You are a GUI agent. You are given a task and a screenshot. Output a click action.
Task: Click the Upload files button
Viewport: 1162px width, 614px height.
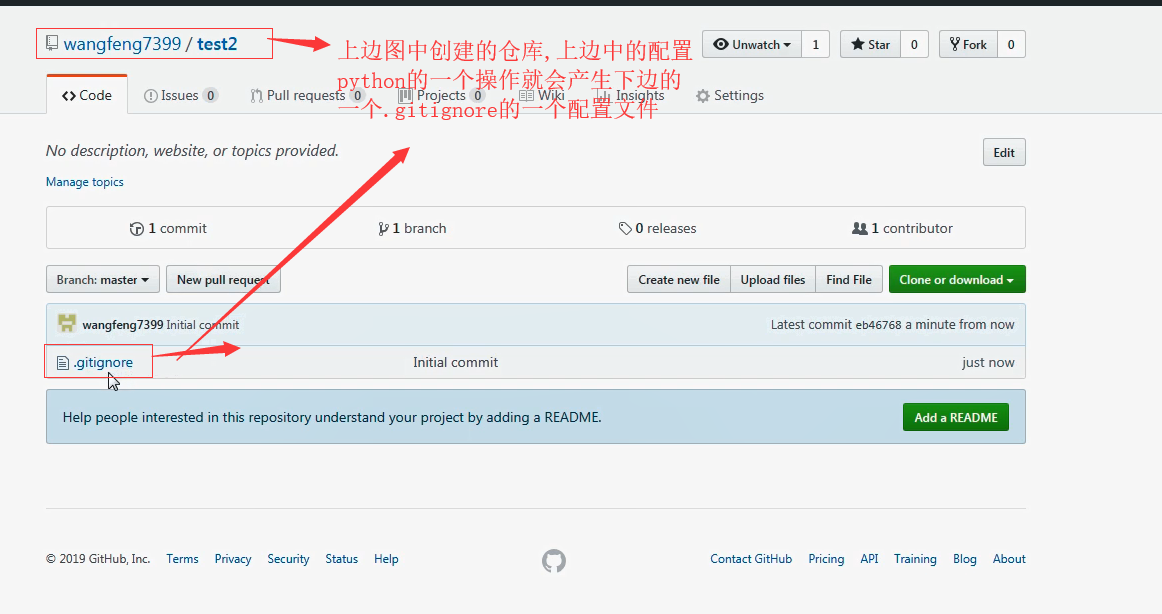click(773, 279)
